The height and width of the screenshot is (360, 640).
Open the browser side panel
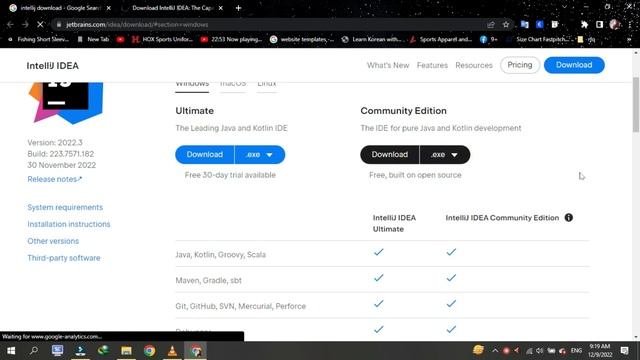(x=599, y=24)
